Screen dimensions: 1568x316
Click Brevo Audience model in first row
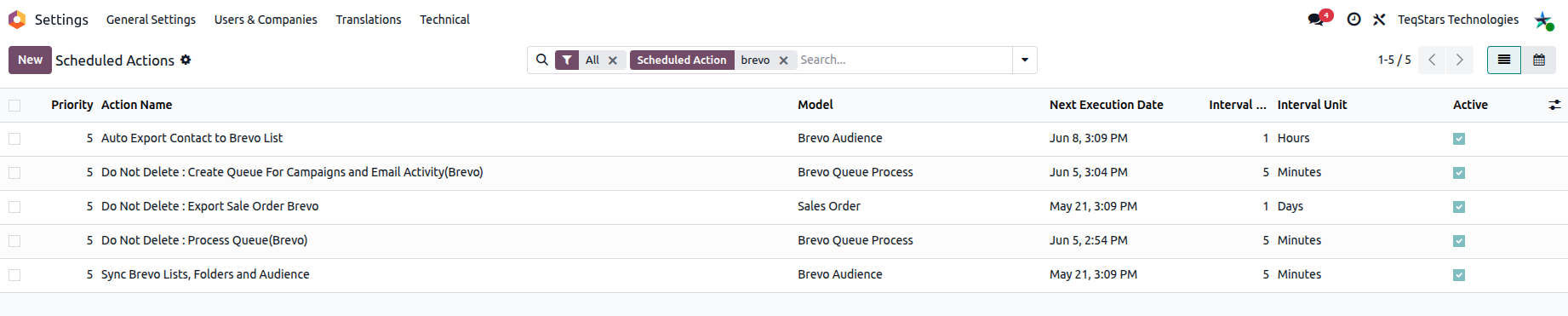click(x=839, y=138)
